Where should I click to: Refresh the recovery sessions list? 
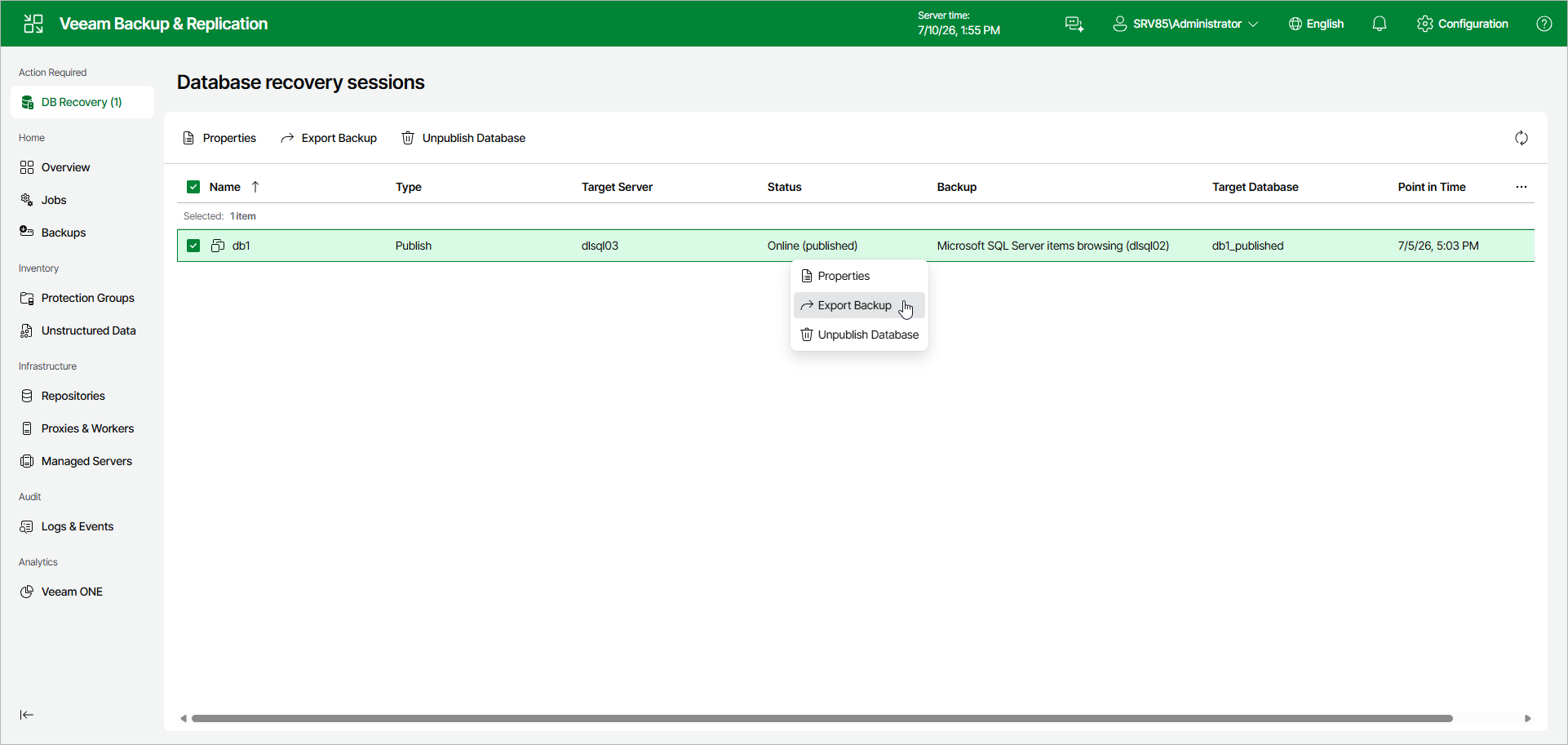(1521, 138)
